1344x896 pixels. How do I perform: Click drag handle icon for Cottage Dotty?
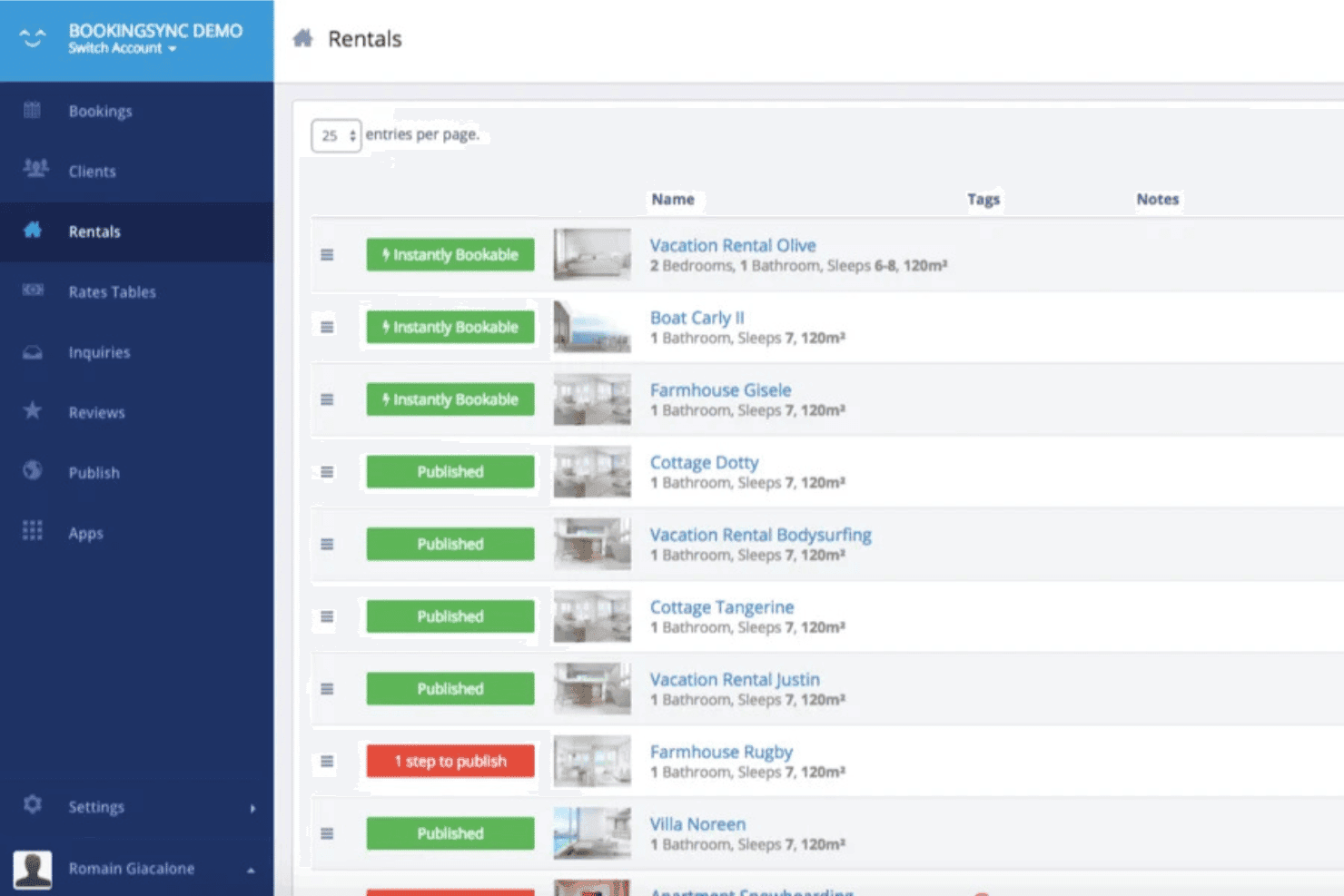click(x=327, y=472)
